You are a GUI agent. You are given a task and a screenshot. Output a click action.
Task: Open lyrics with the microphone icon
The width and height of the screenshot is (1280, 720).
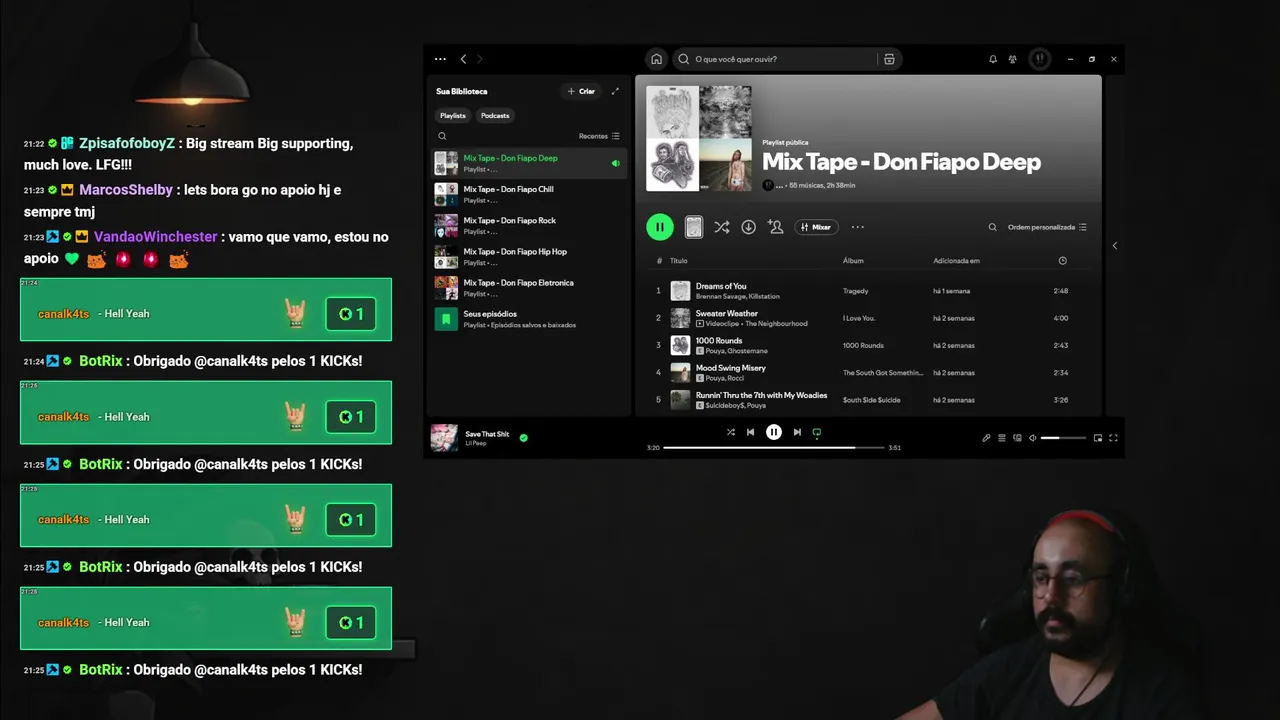point(986,438)
